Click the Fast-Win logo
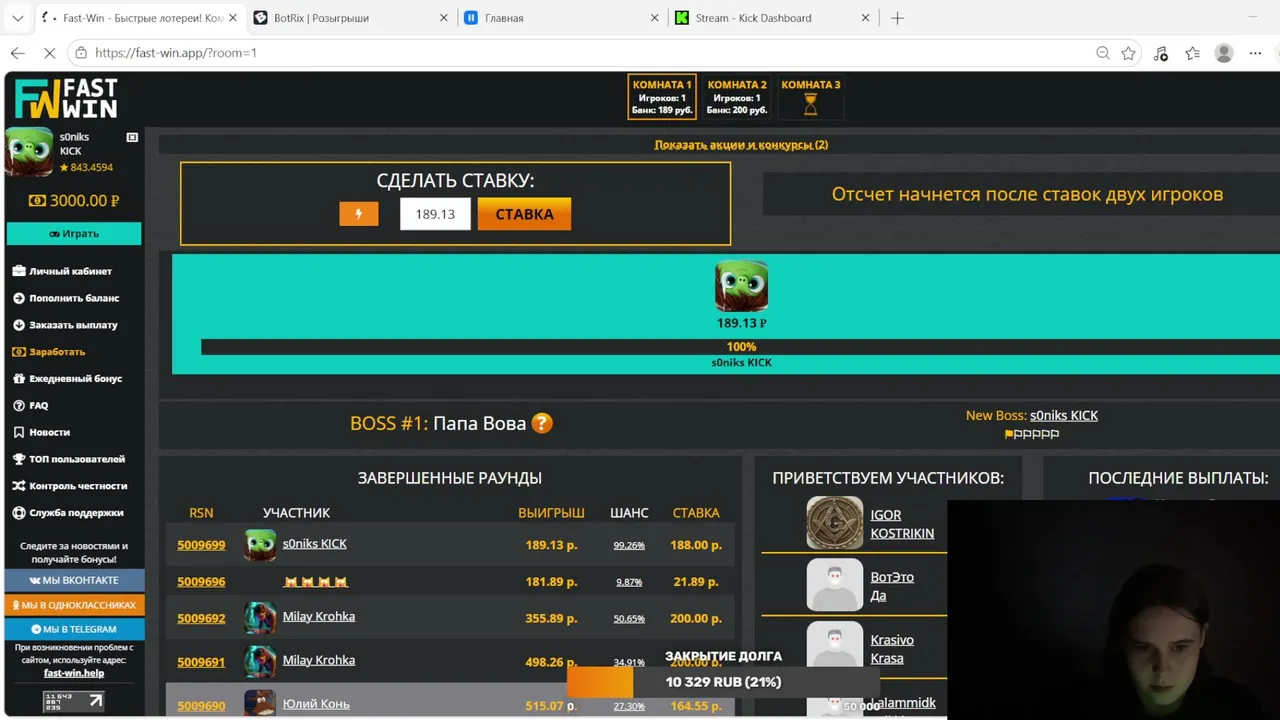Image resolution: width=1280 pixels, height=720 pixels. (x=66, y=99)
